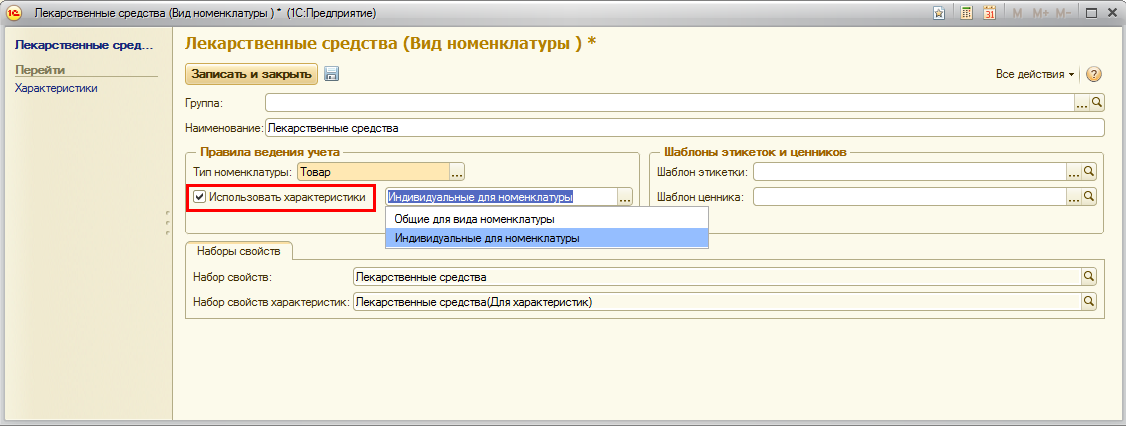
Task: Open the Шаблон ценника search magnifier
Action: coord(1090,198)
